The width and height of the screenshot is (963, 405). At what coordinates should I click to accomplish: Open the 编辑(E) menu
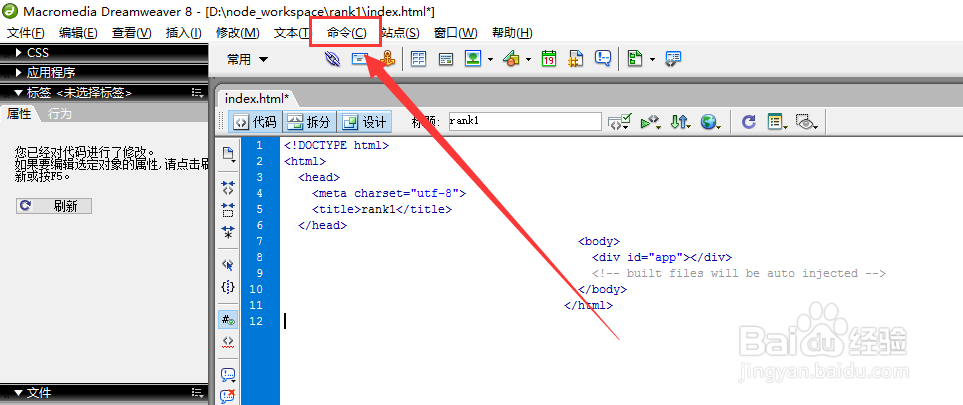78,33
